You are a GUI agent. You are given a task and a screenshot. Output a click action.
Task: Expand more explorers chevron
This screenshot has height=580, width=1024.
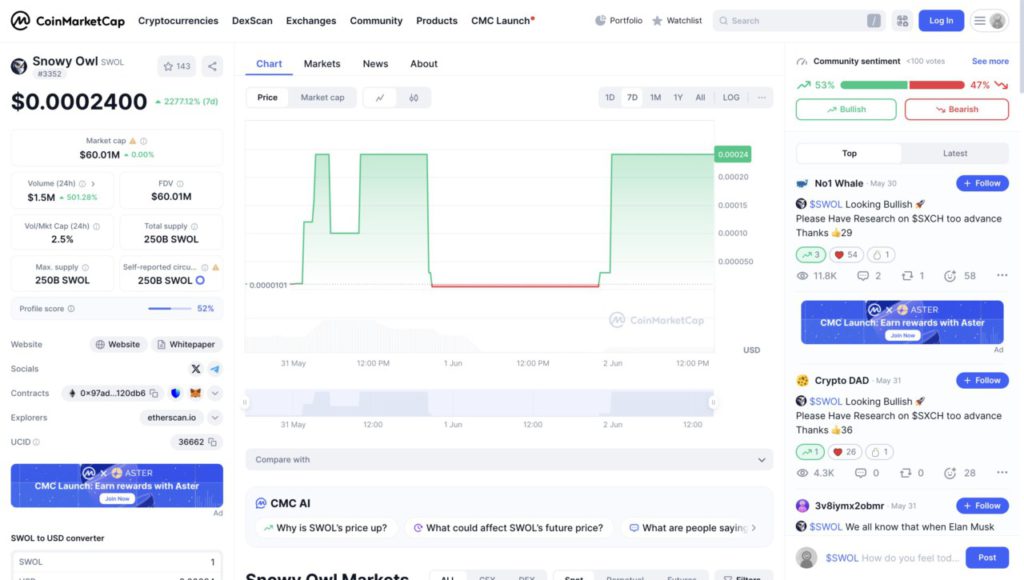pyautogui.click(x=215, y=418)
